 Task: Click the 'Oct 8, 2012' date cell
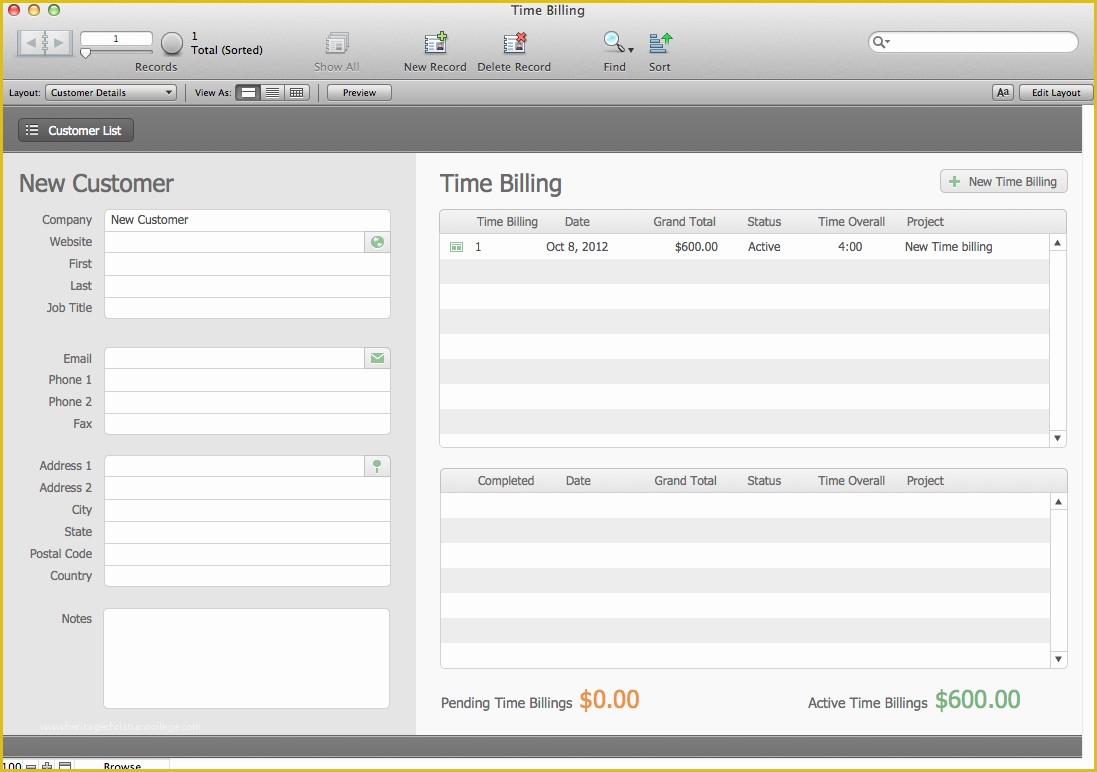pyautogui.click(x=577, y=247)
